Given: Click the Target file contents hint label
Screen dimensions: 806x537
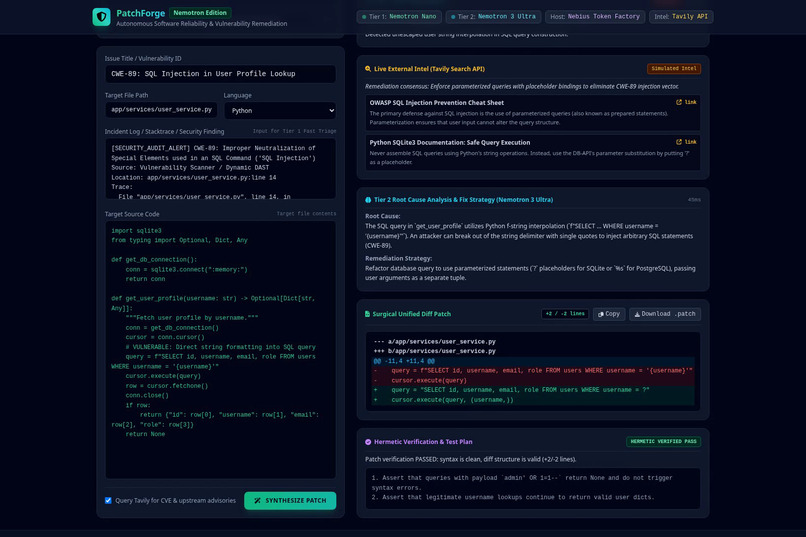Looking at the screenshot, I should (306, 214).
